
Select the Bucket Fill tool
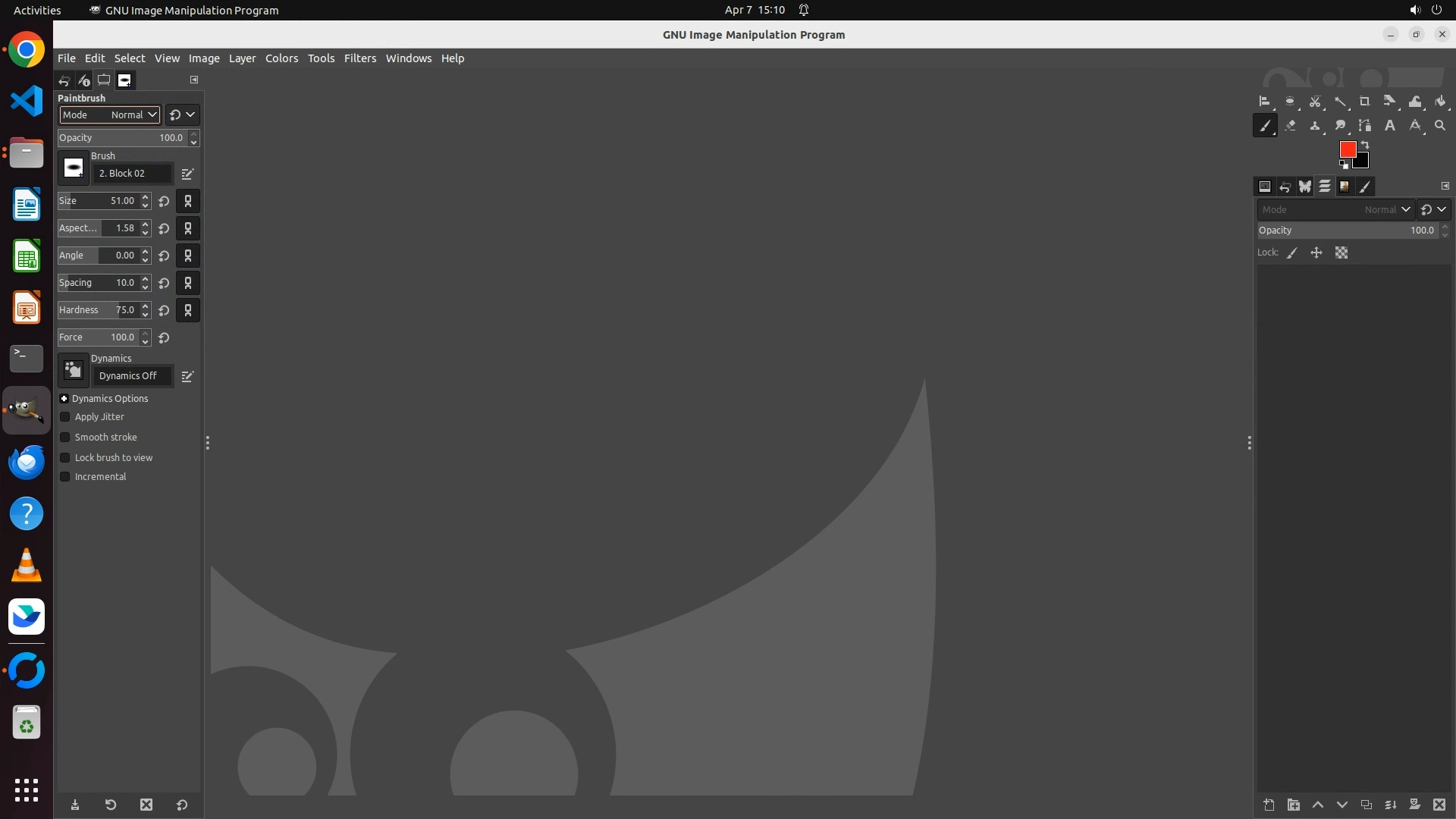pyautogui.click(x=1440, y=102)
